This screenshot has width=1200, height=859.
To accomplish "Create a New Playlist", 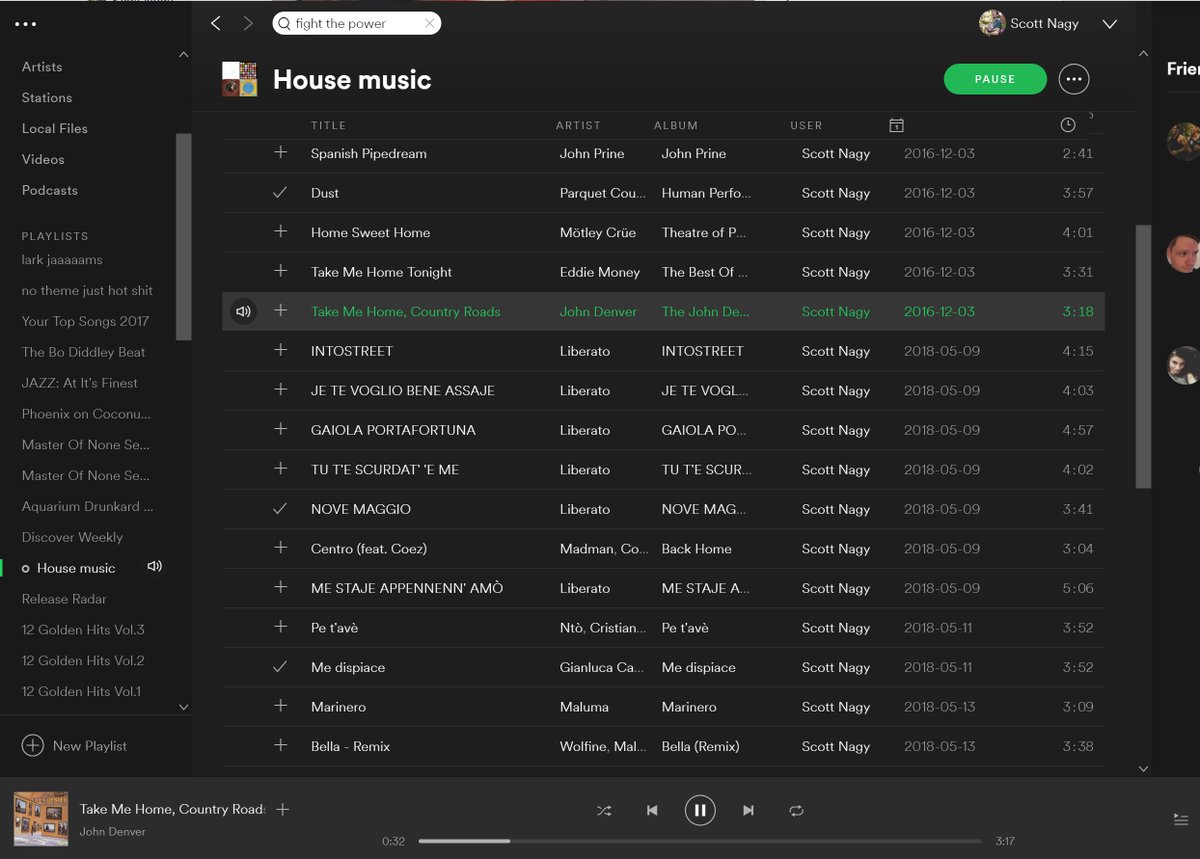I will click(x=74, y=746).
